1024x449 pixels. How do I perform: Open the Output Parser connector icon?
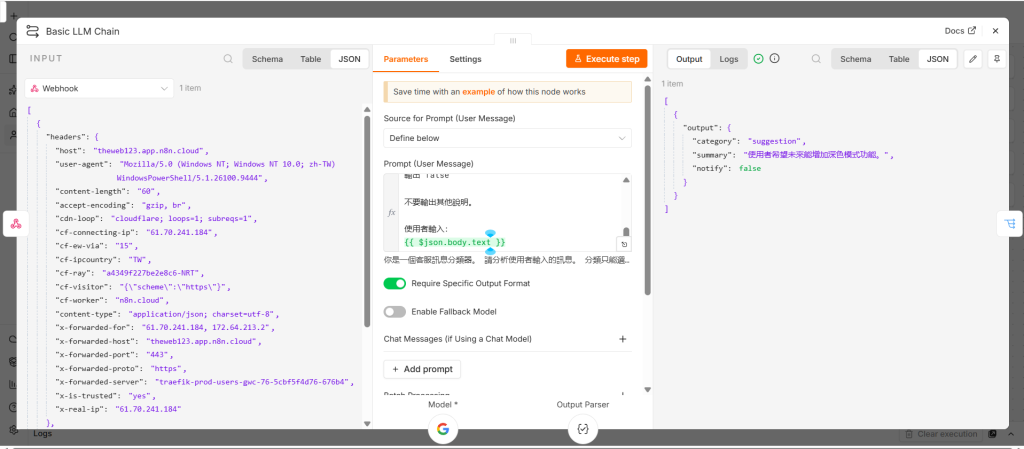[583, 429]
